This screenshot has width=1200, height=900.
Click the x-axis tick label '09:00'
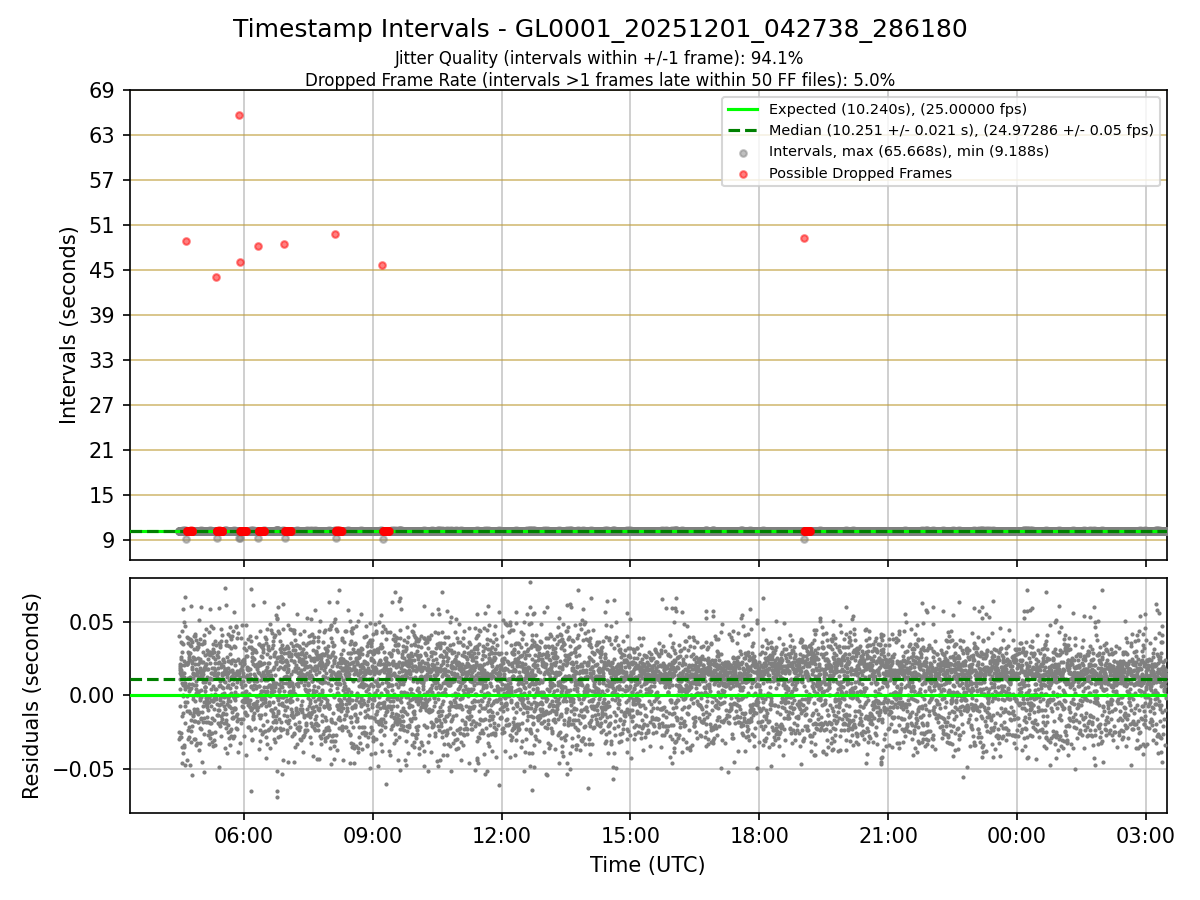(373, 834)
